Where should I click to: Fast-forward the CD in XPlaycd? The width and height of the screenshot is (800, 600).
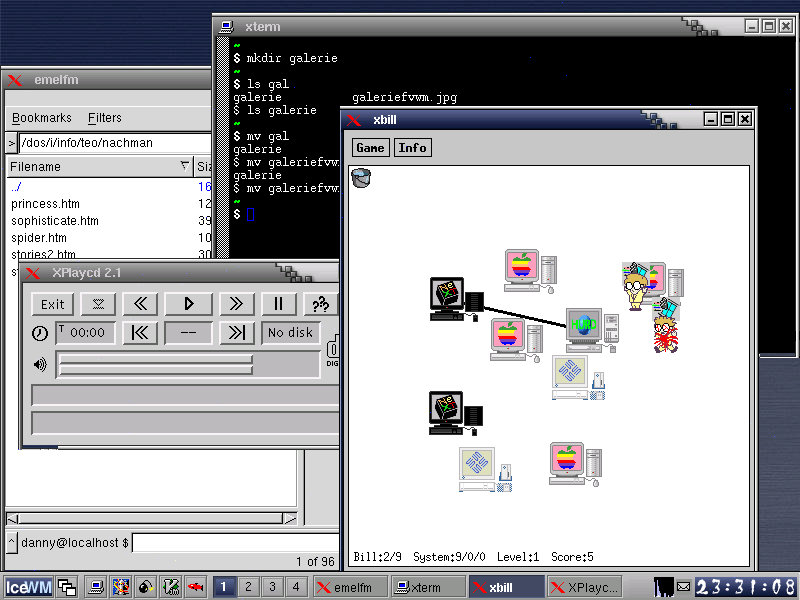click(236, 304)
